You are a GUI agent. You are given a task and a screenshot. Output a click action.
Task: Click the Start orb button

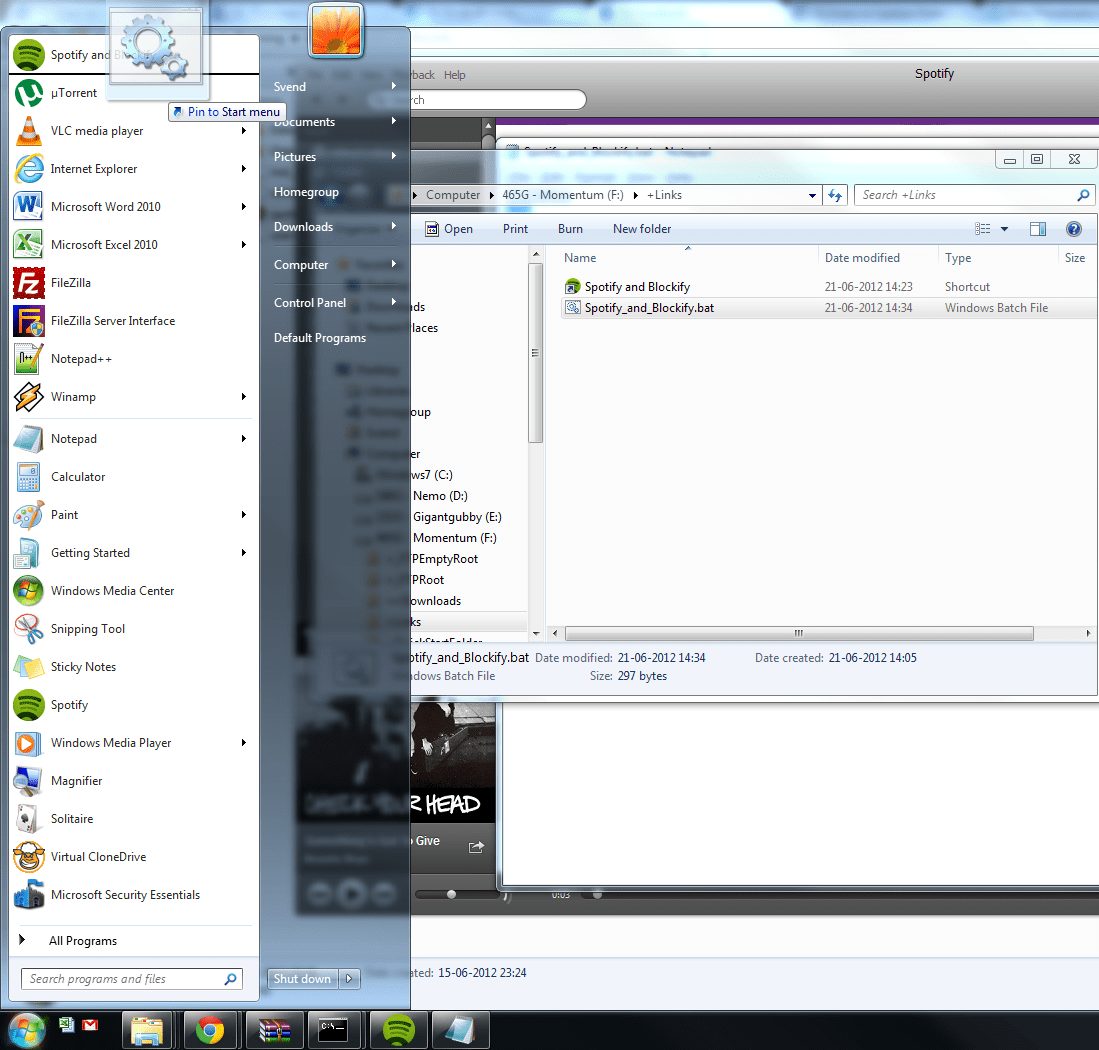[x=27, y=1030]
